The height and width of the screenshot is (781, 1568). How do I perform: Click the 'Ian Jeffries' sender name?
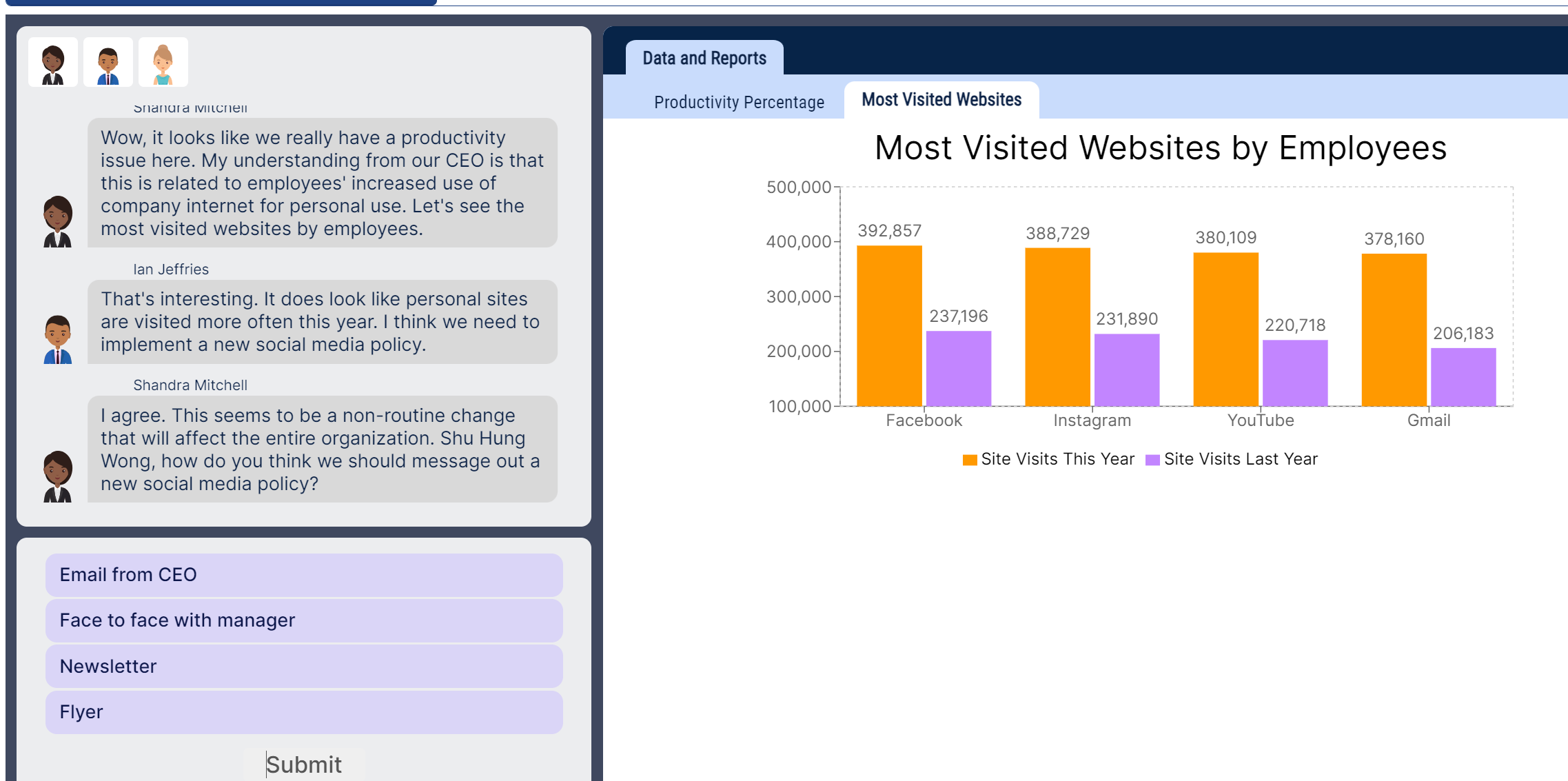(171, 270)
